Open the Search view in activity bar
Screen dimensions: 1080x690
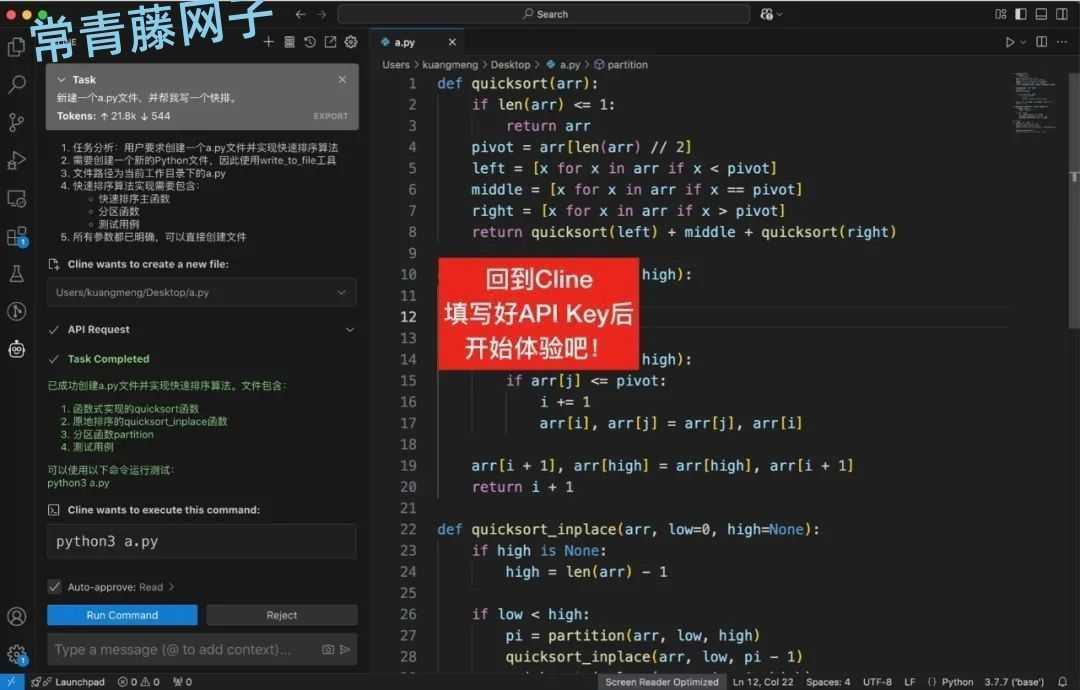click(x=17, y=84)
